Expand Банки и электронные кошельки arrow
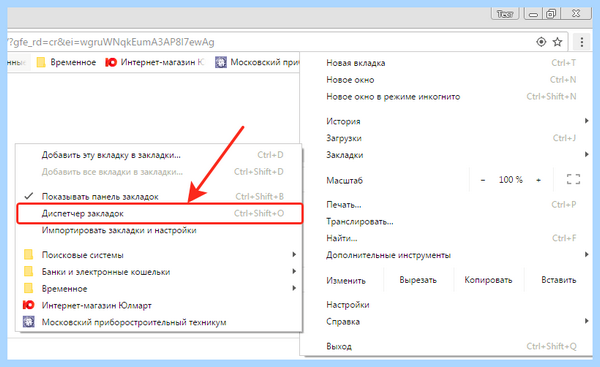The height and width of the screenshot is (367, 600). click(294, 271)
